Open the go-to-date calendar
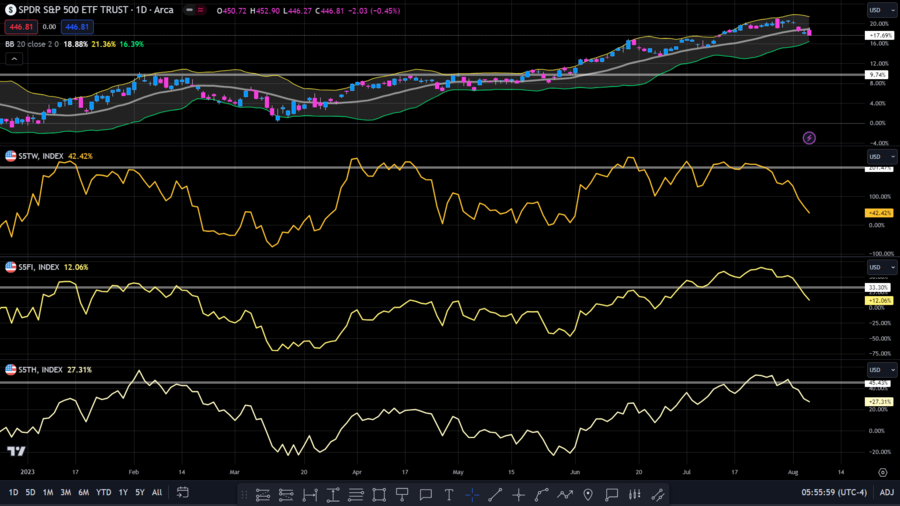 (183, 492)
